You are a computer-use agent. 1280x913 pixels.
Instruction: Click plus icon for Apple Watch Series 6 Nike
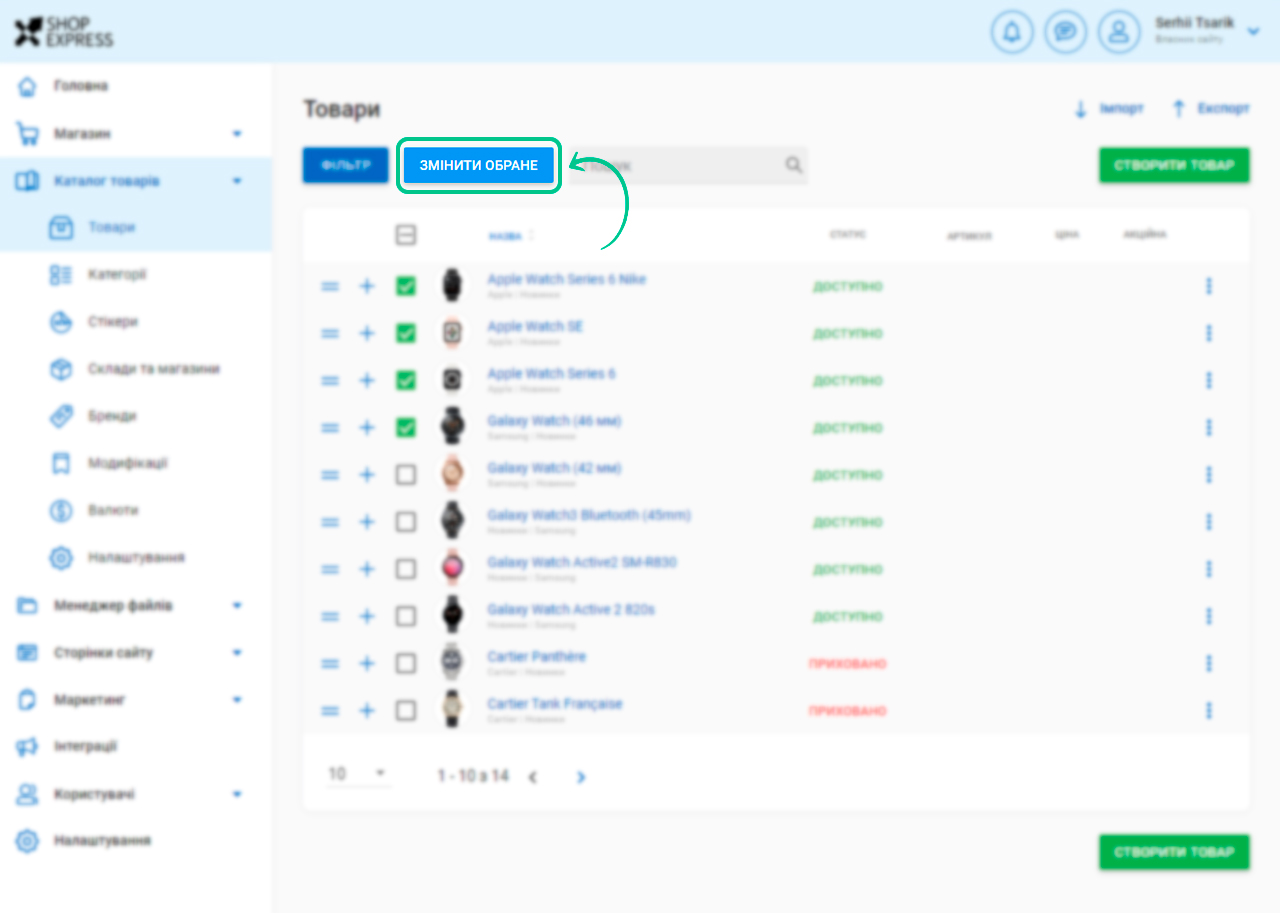tap(367, 286)
